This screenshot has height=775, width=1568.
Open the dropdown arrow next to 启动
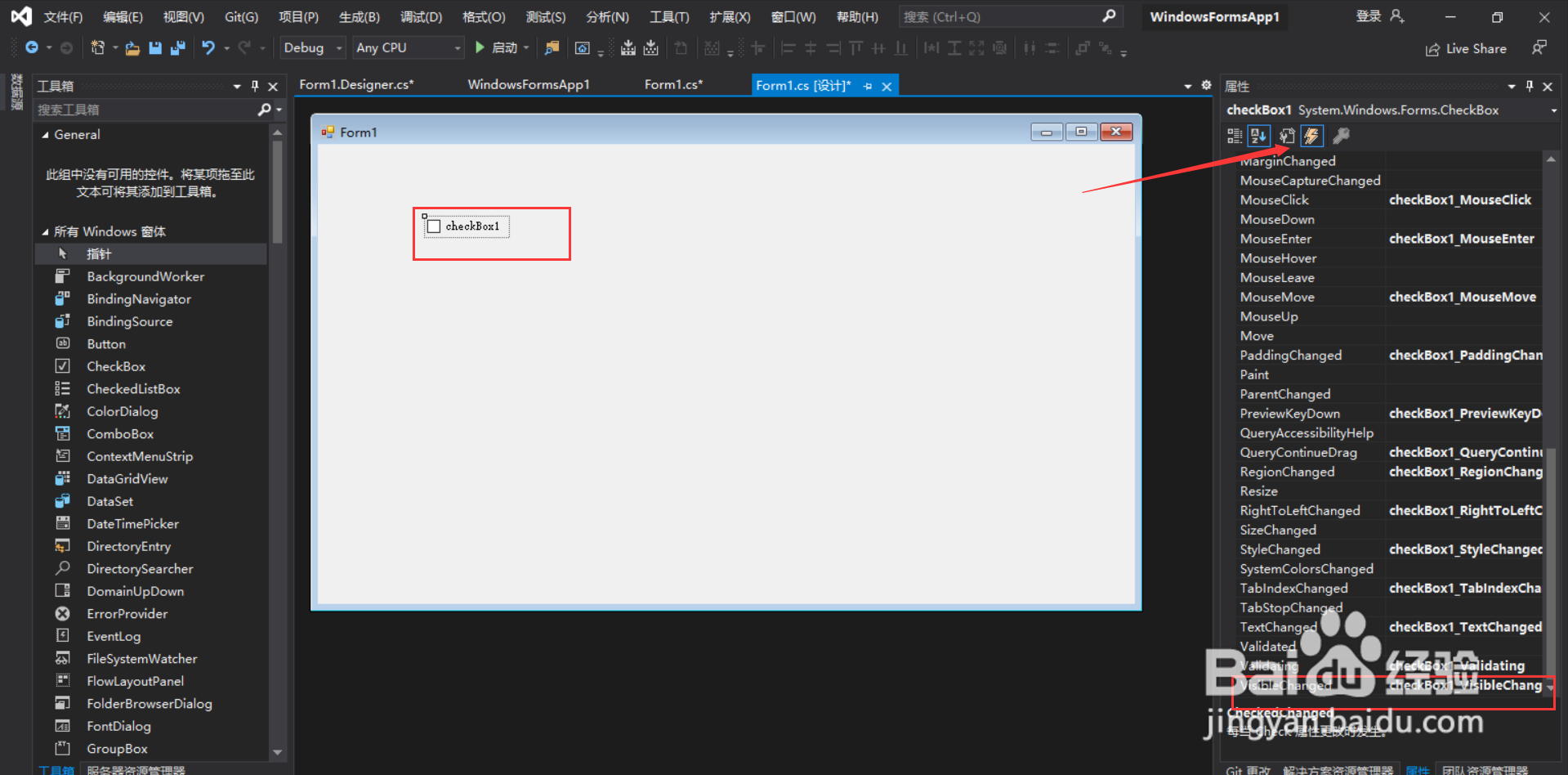click(526, 48)
